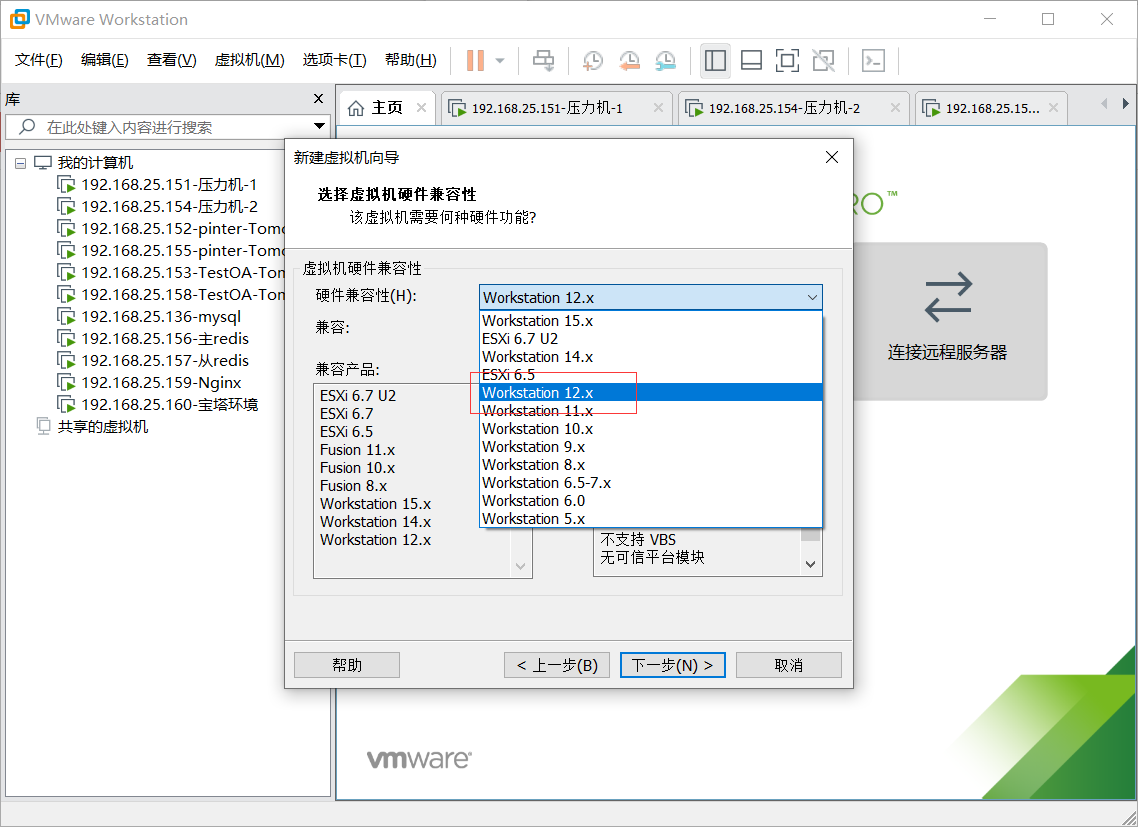Select Fusion 8.x in the 兼容产品 list
This screenshot has width=1138, height=827.
tap(353, 486)
